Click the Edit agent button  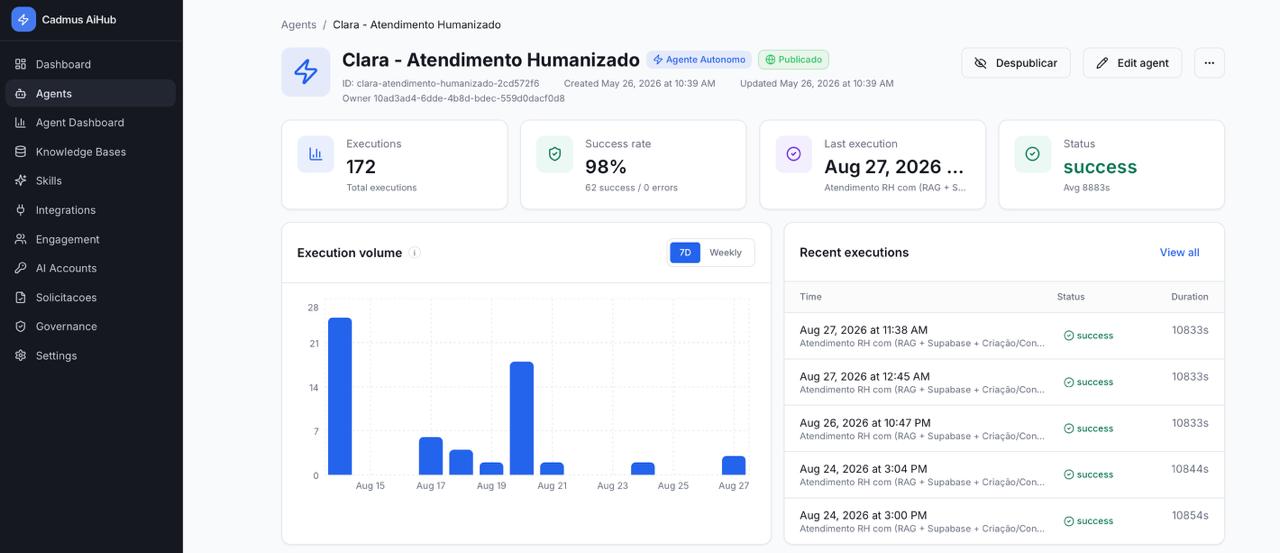tap(1132, 63)
